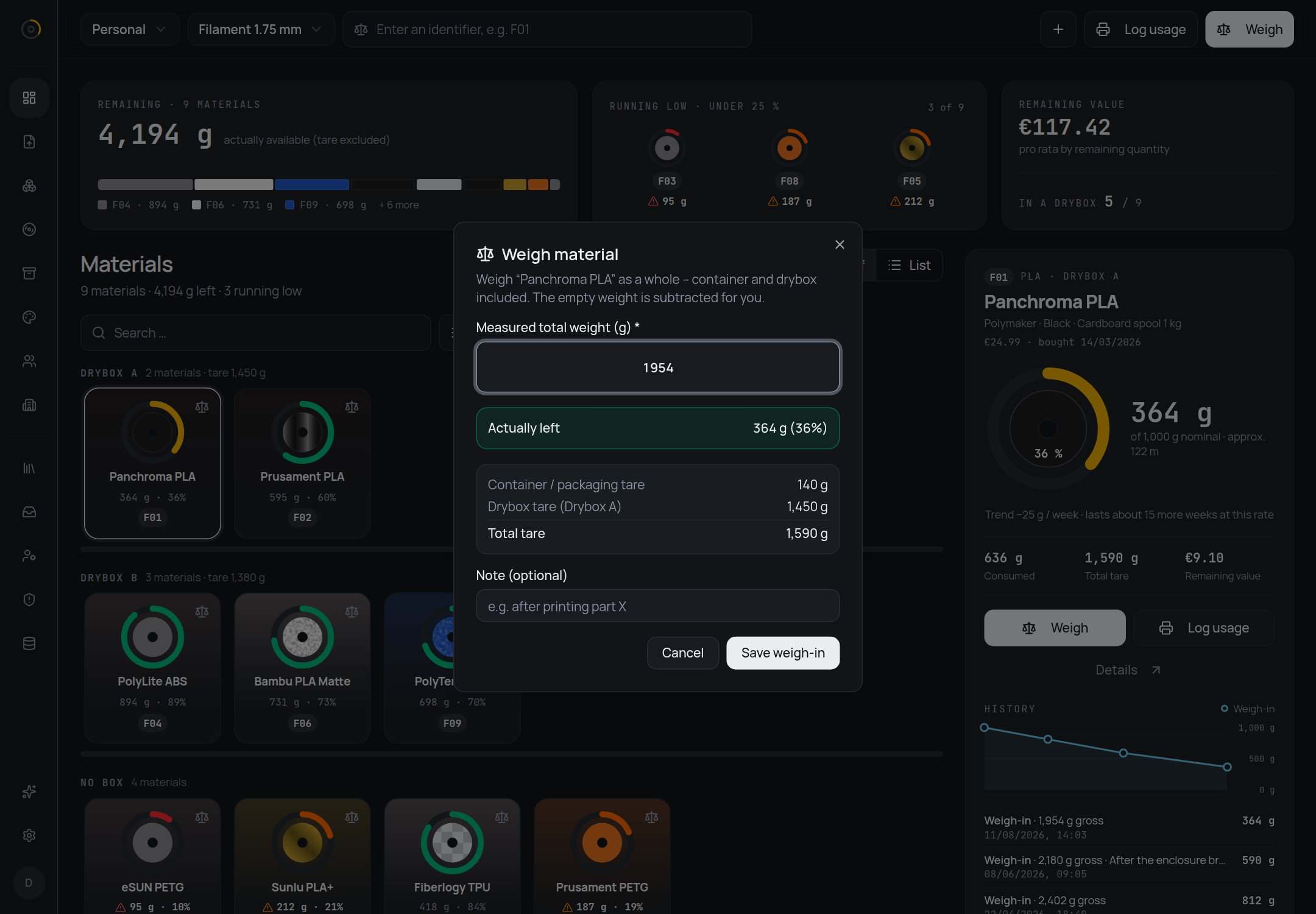
Task: Click the user avatar labeled D
Action: tap(29, 882)
